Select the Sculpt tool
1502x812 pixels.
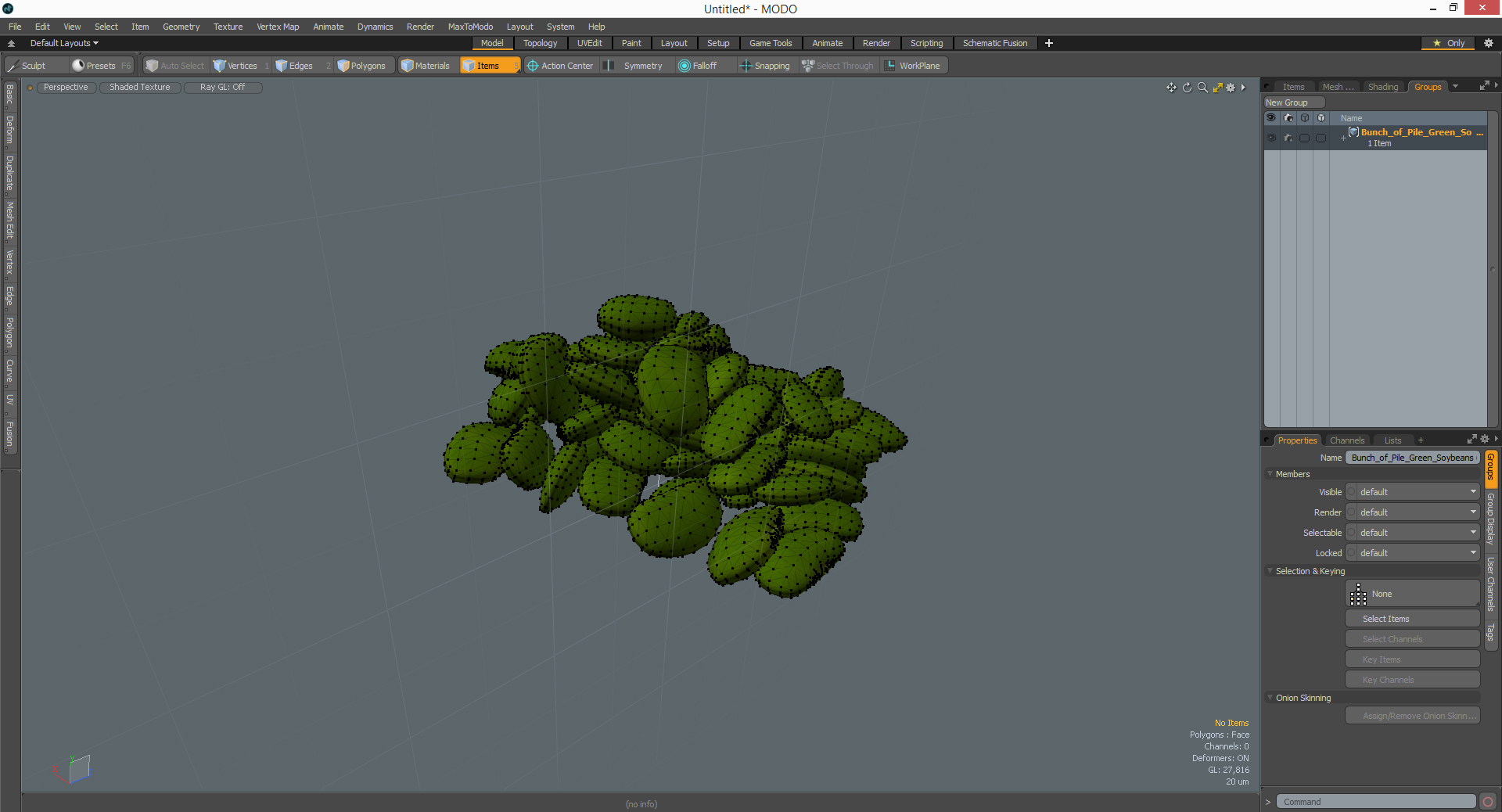35,66
